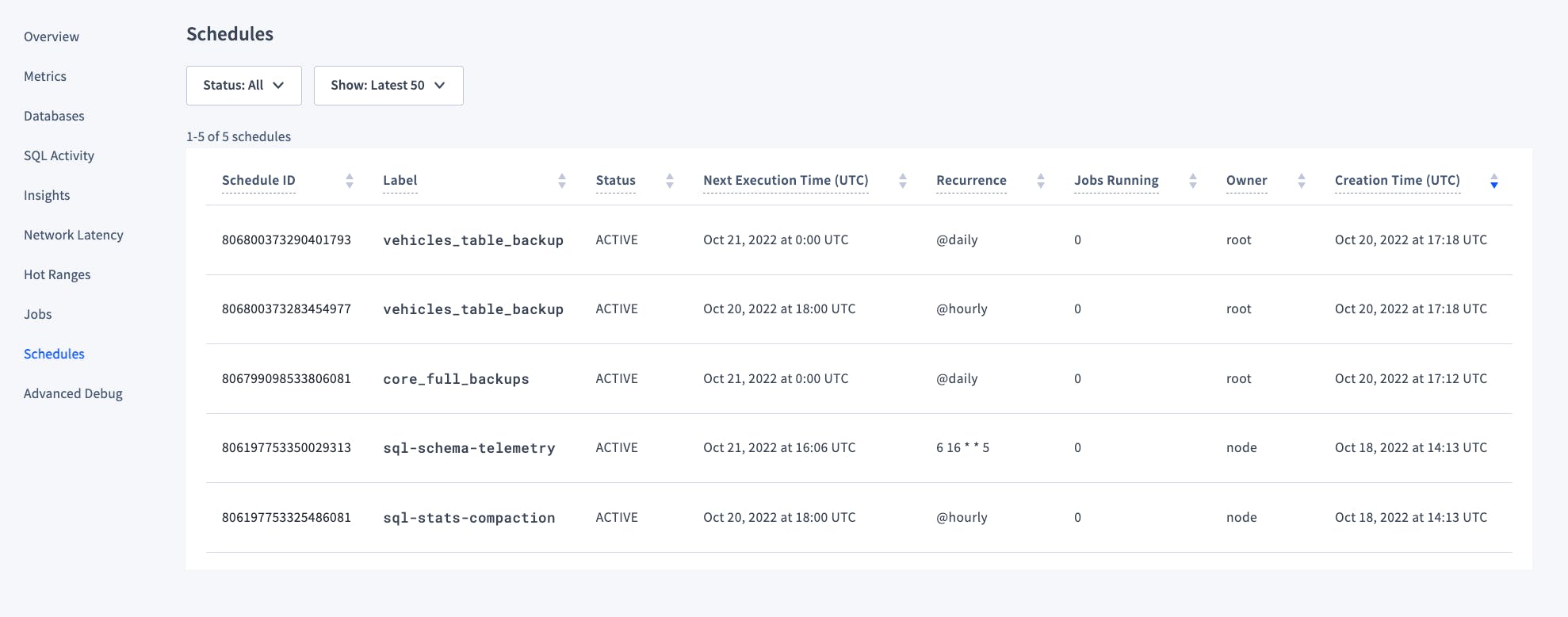
Task: Navigate to Databases section
Action: (54, 116)
